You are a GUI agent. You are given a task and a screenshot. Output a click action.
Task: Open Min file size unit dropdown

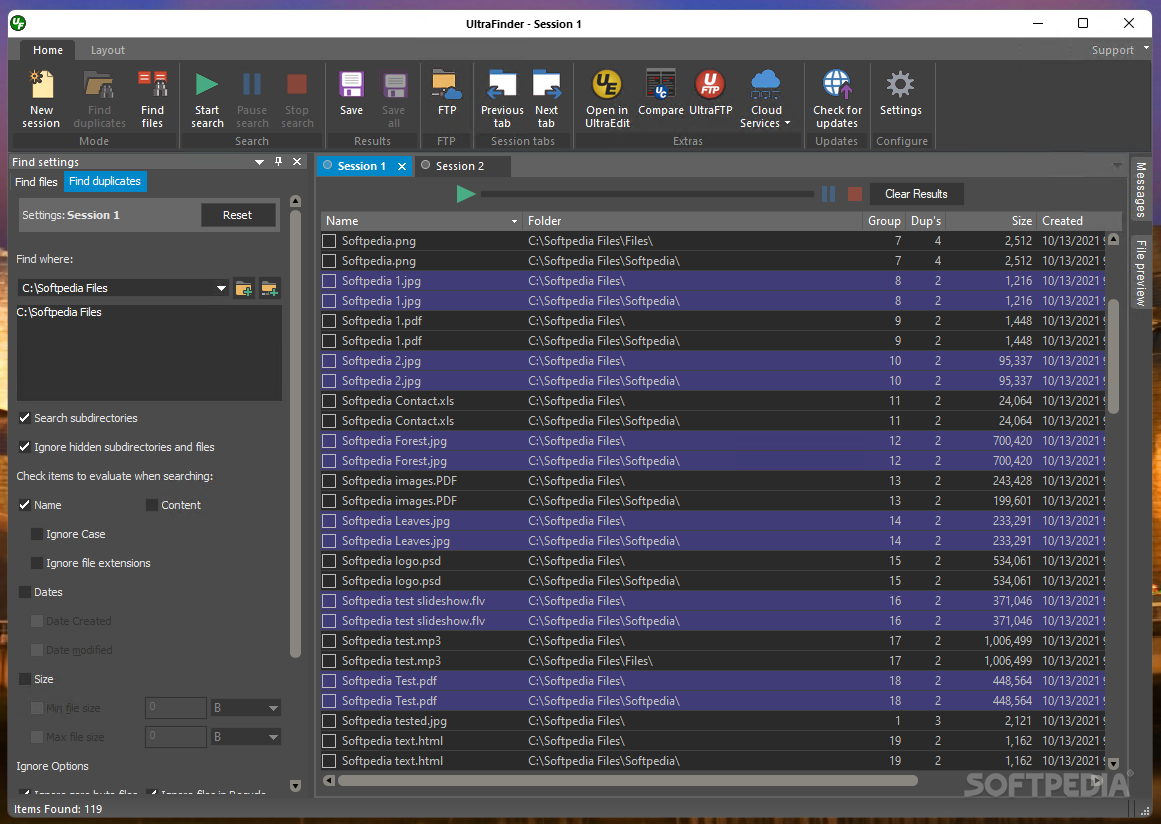pos(273,708)
